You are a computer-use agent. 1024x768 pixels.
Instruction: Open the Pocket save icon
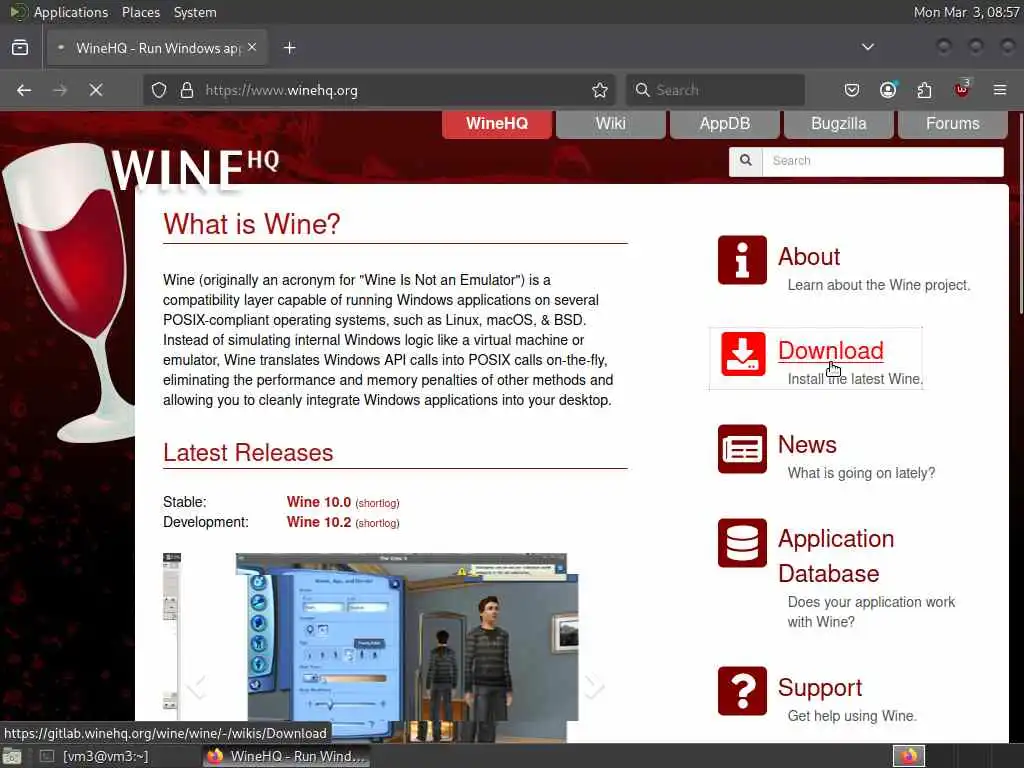[x=852, y=90]
